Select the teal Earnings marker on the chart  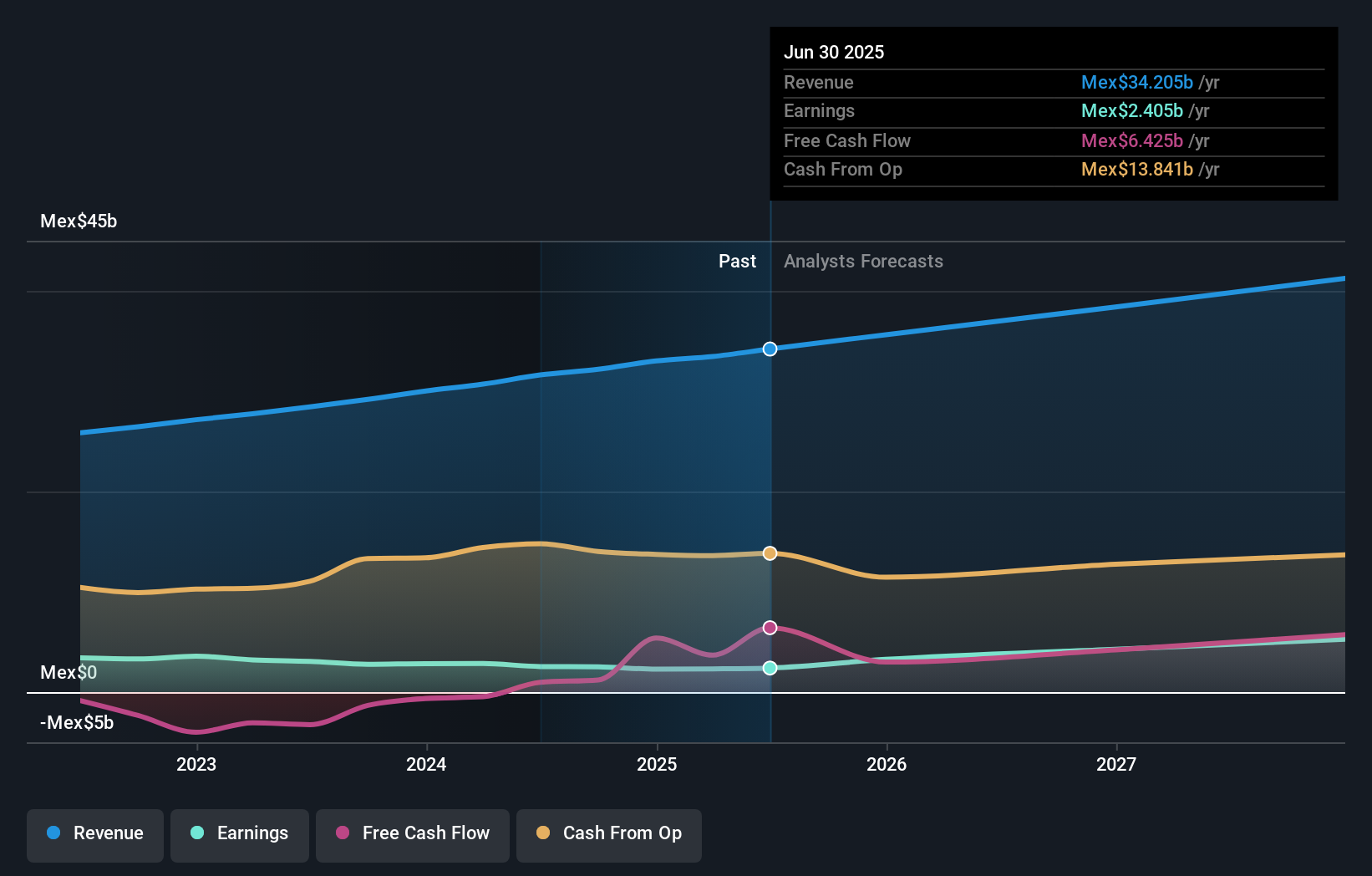point(770,667)
